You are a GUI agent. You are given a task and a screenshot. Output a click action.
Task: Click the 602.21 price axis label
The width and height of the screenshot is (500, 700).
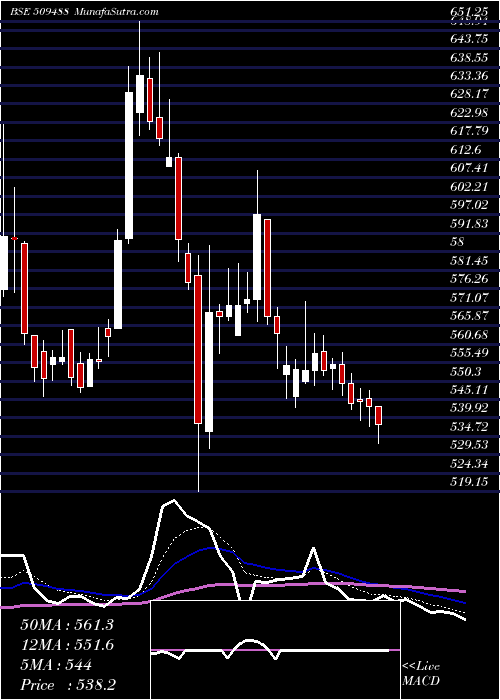469,187
